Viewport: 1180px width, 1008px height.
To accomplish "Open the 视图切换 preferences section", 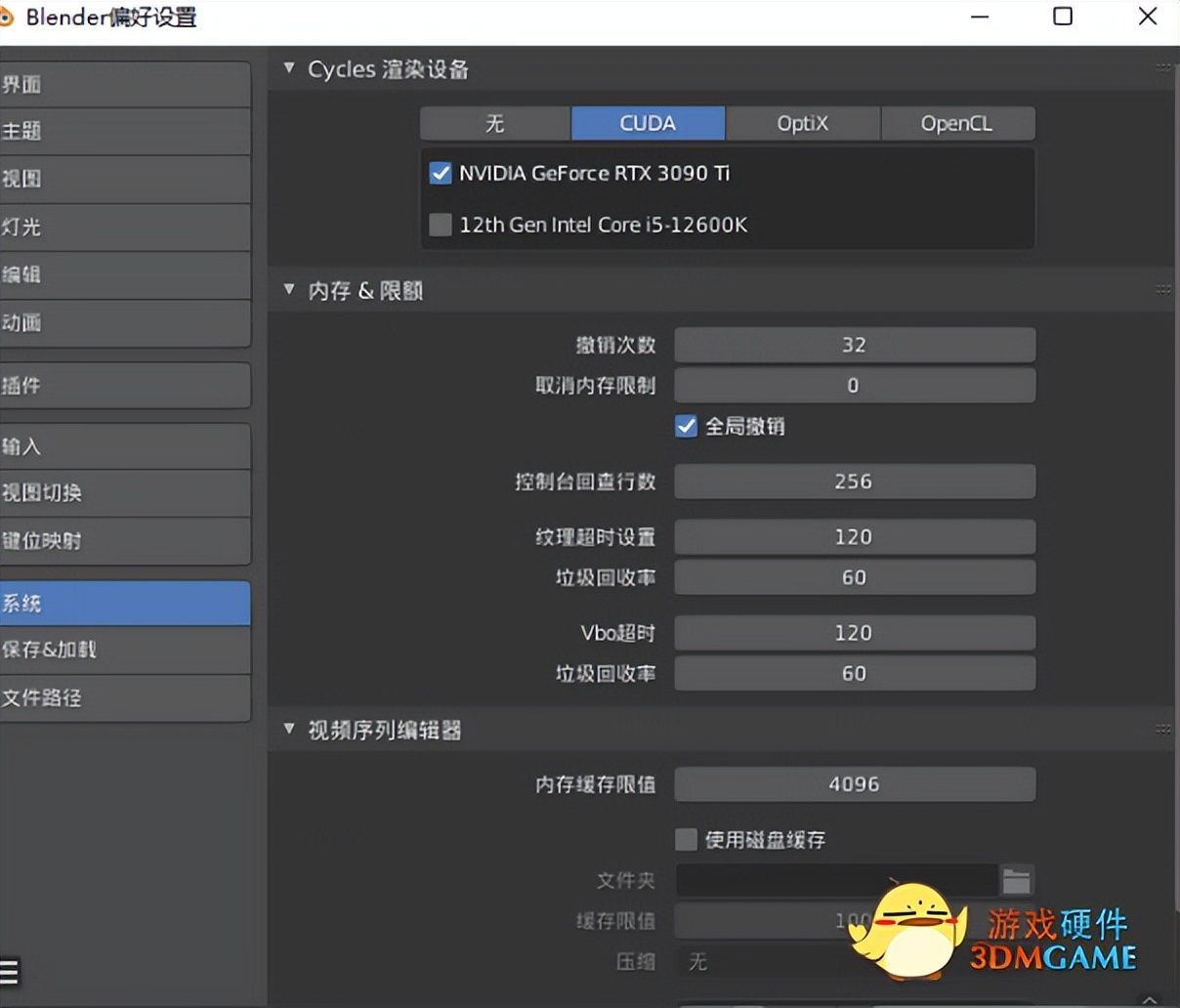I will click(x=125, y=493).
